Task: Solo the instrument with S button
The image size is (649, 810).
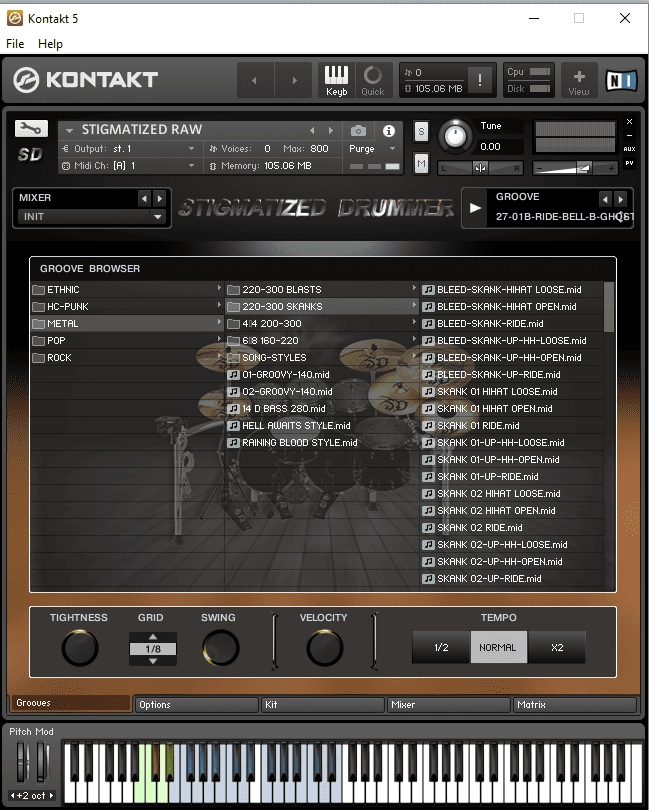Action: click(x=421, y=132)
